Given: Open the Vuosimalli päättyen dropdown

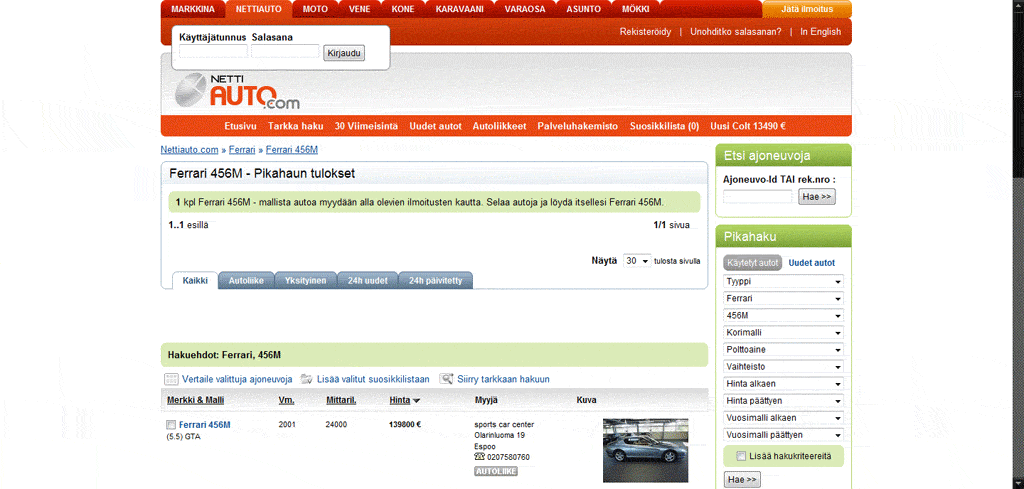Looking at the screenshot, I should (x=784, y=434).
